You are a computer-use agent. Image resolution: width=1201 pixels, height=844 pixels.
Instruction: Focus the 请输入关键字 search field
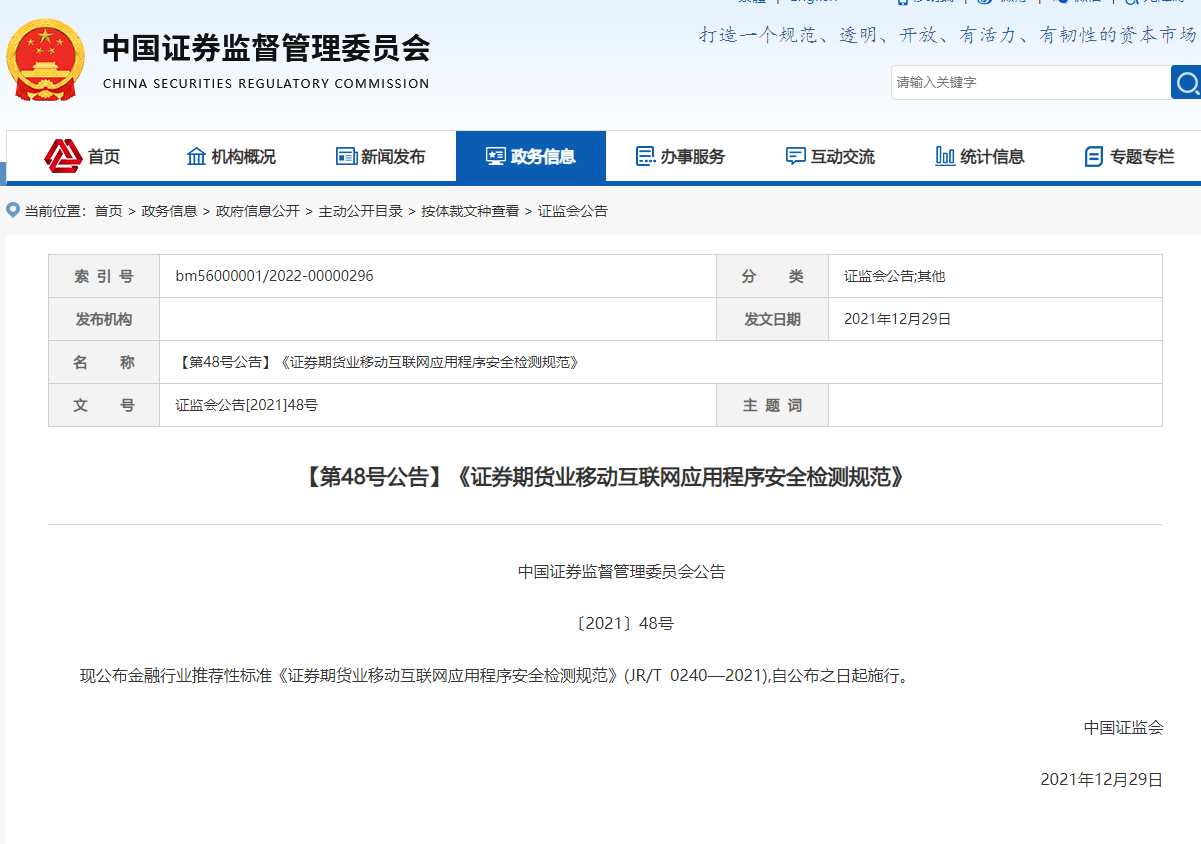[x=1030, y=82]
